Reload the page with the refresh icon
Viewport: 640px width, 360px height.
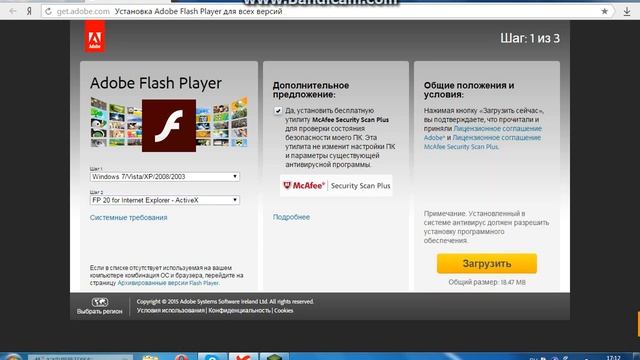click(49, 11)
